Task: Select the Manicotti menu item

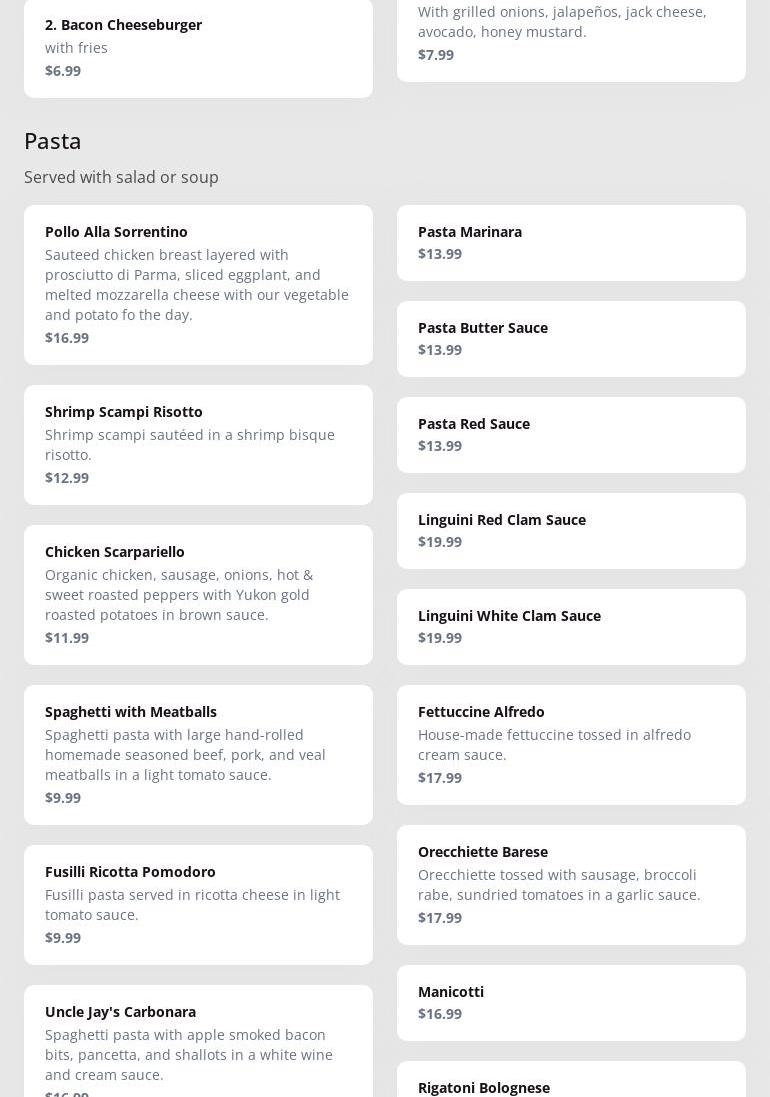Action: pos(571,1002)
